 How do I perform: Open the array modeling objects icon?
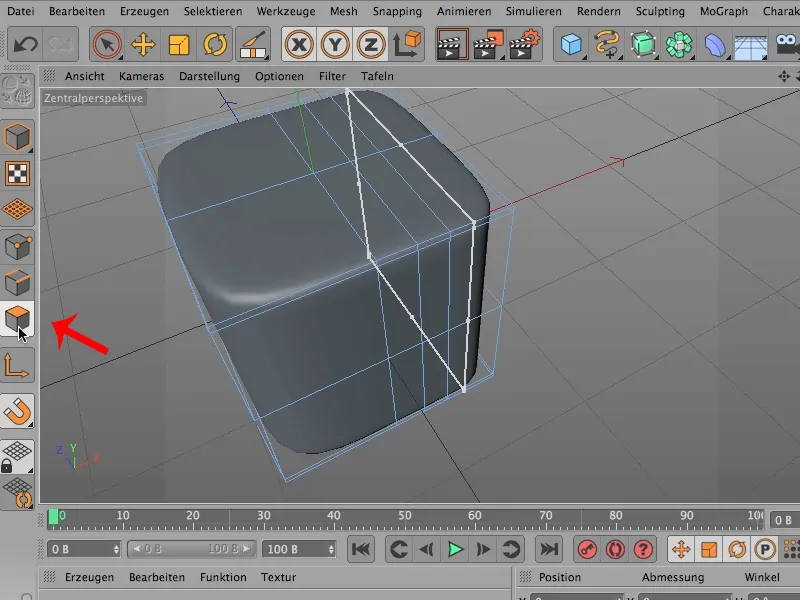[679, 44]
